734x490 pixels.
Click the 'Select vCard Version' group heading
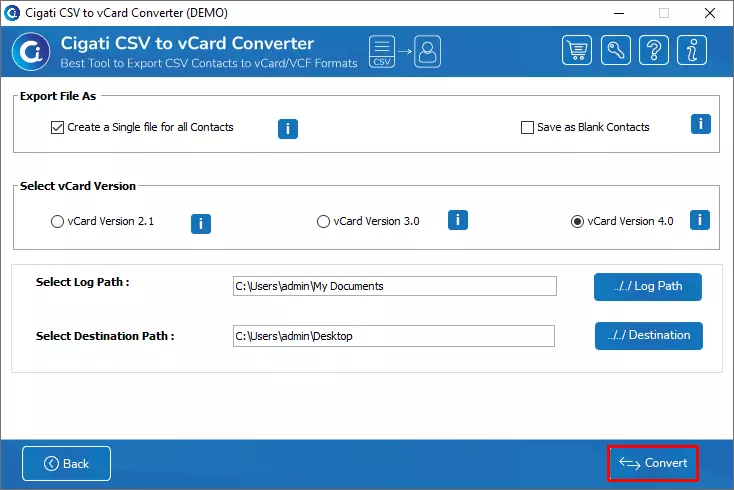pyautogui.click(x=78, y=186)
